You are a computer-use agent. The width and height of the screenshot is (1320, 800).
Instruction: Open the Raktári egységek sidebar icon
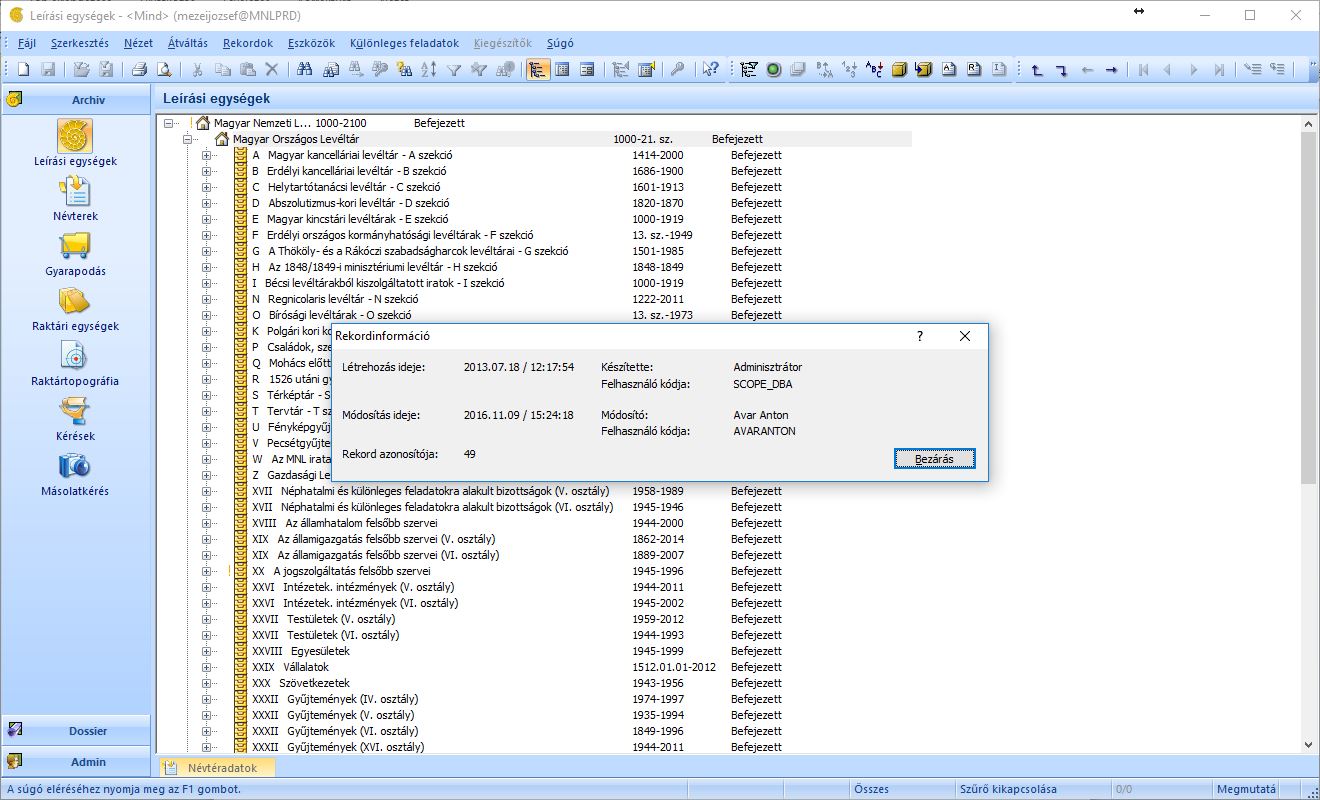(75, 308)
